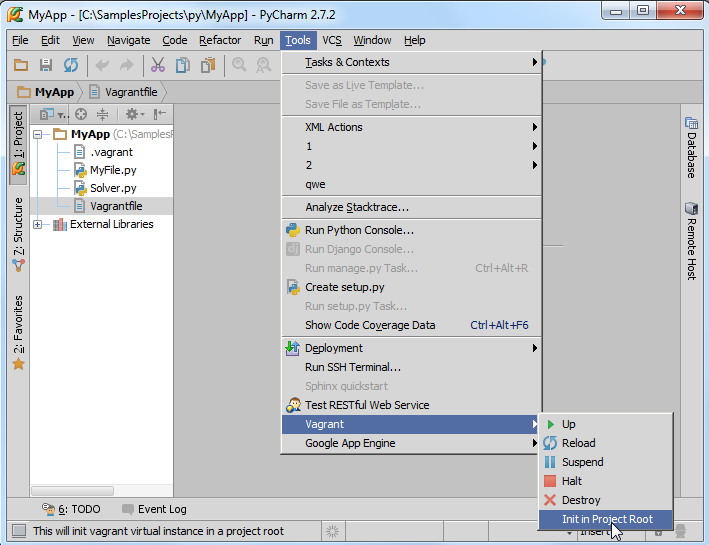709x545 pixels.
Task: Select Halt in Vagrant submenu
Action: tap(605, 481)
